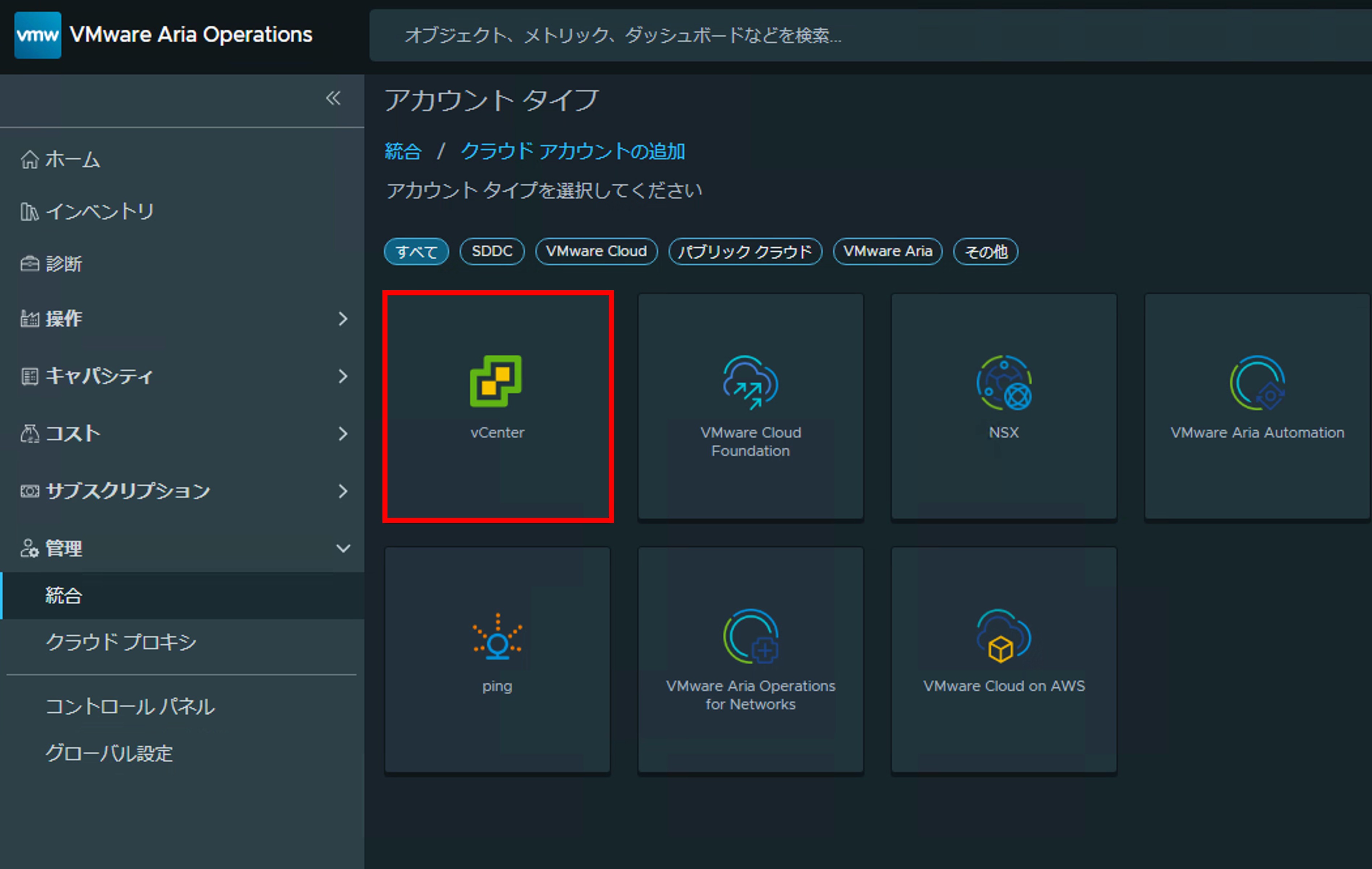Click the vCenter card label

coord(497,433)
